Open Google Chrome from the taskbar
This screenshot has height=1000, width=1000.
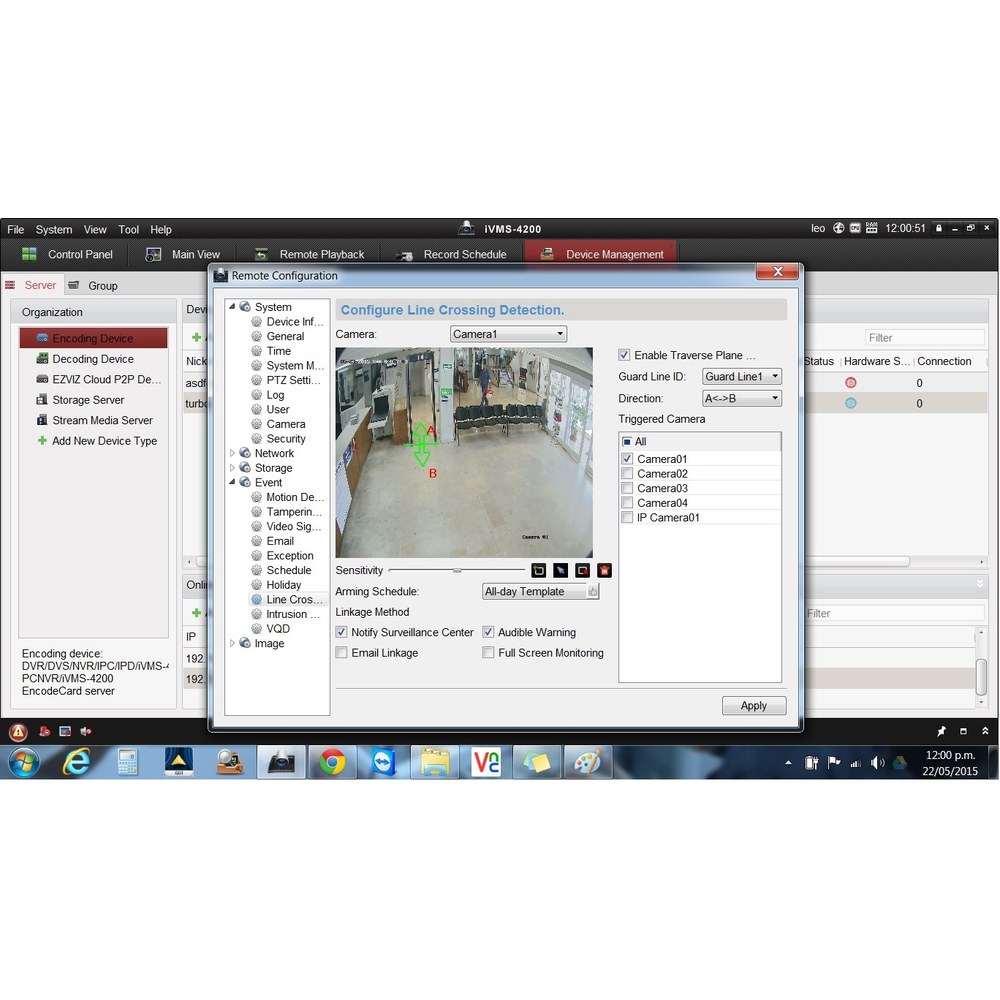pos(332,762)
